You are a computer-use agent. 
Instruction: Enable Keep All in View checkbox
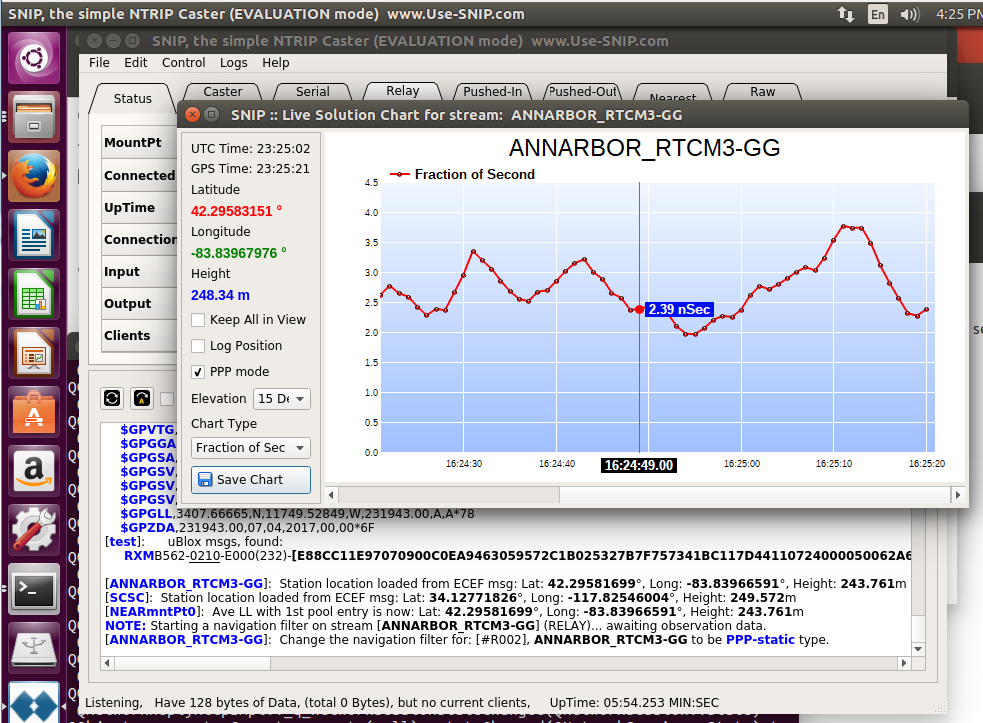coord(198,320)
